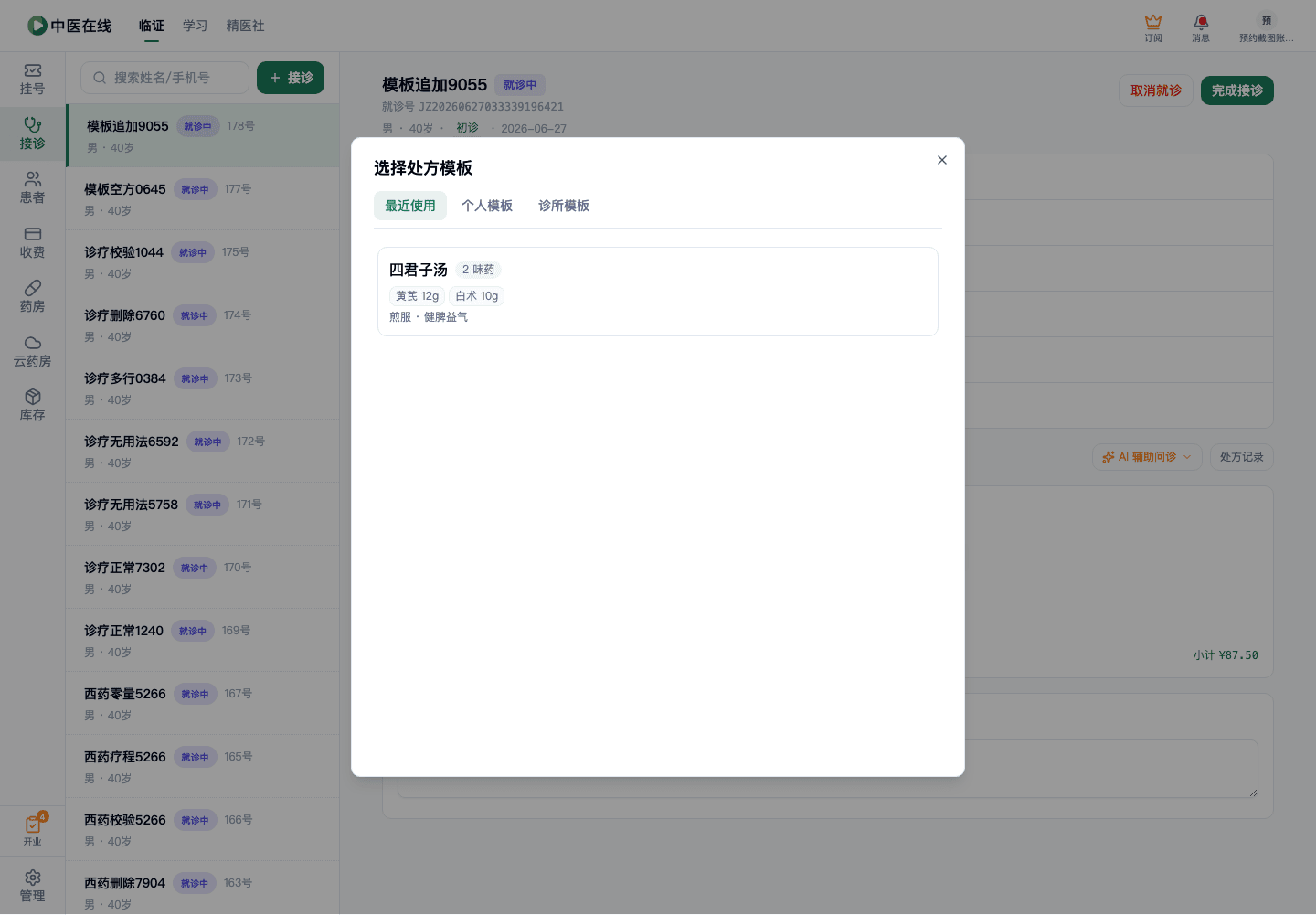Image resolution: width=1316 pixels, height=915 pixels.
Task: Click the 白术 10g herb tag
Action: [x=477, y=296]
